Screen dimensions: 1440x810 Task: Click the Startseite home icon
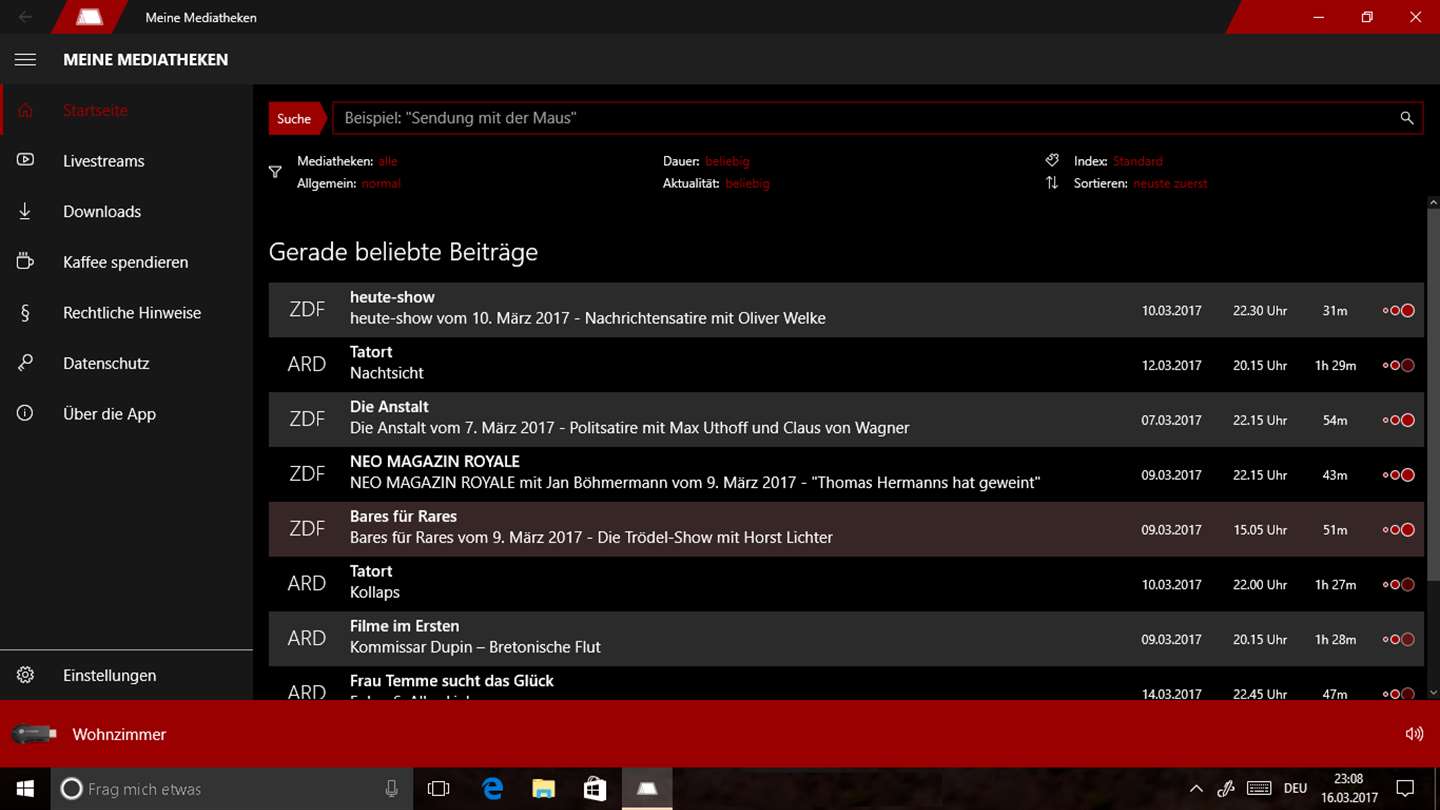pos(25,110)
